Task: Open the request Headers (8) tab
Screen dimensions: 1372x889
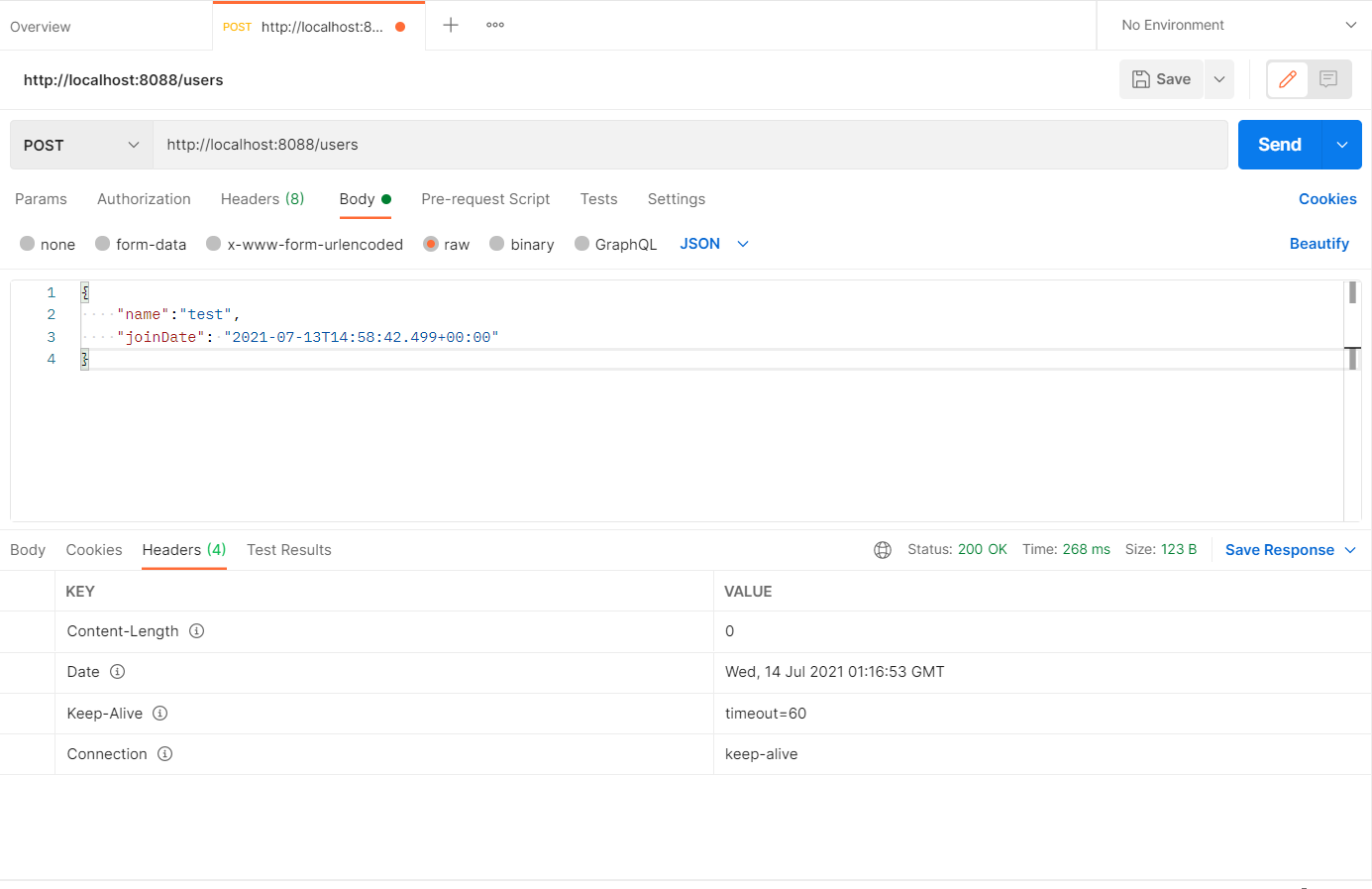Action: pyautogui.click(x=263, y=199)
